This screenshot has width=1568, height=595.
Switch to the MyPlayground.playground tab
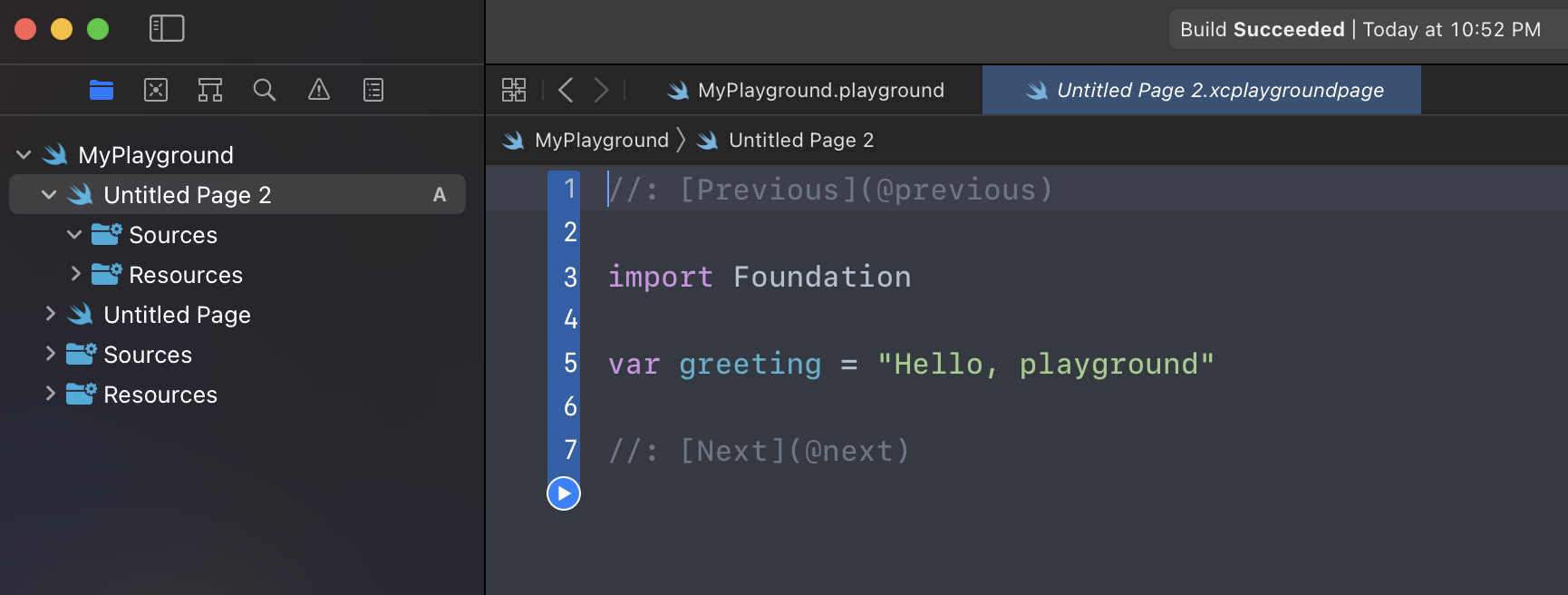[807, 91]
